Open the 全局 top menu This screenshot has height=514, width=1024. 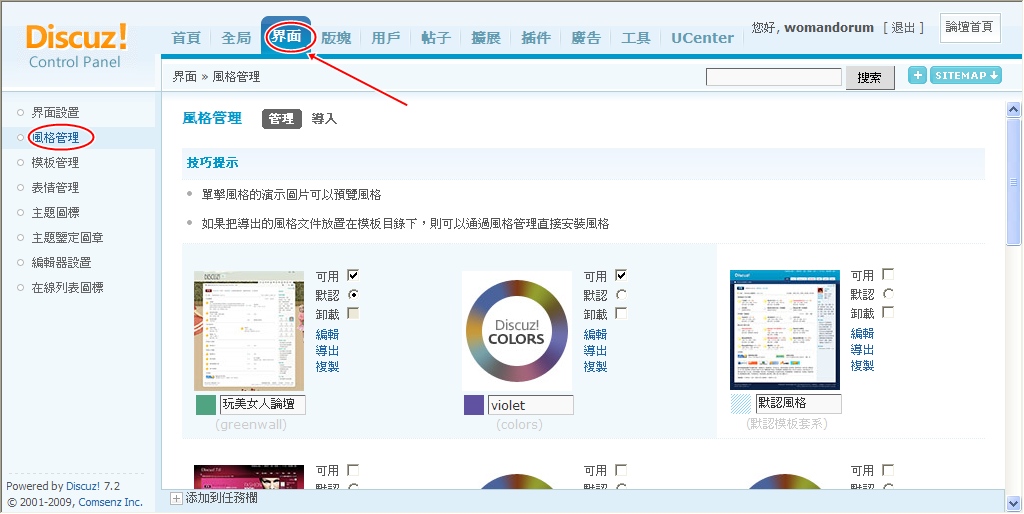click(x=236, y=38)
